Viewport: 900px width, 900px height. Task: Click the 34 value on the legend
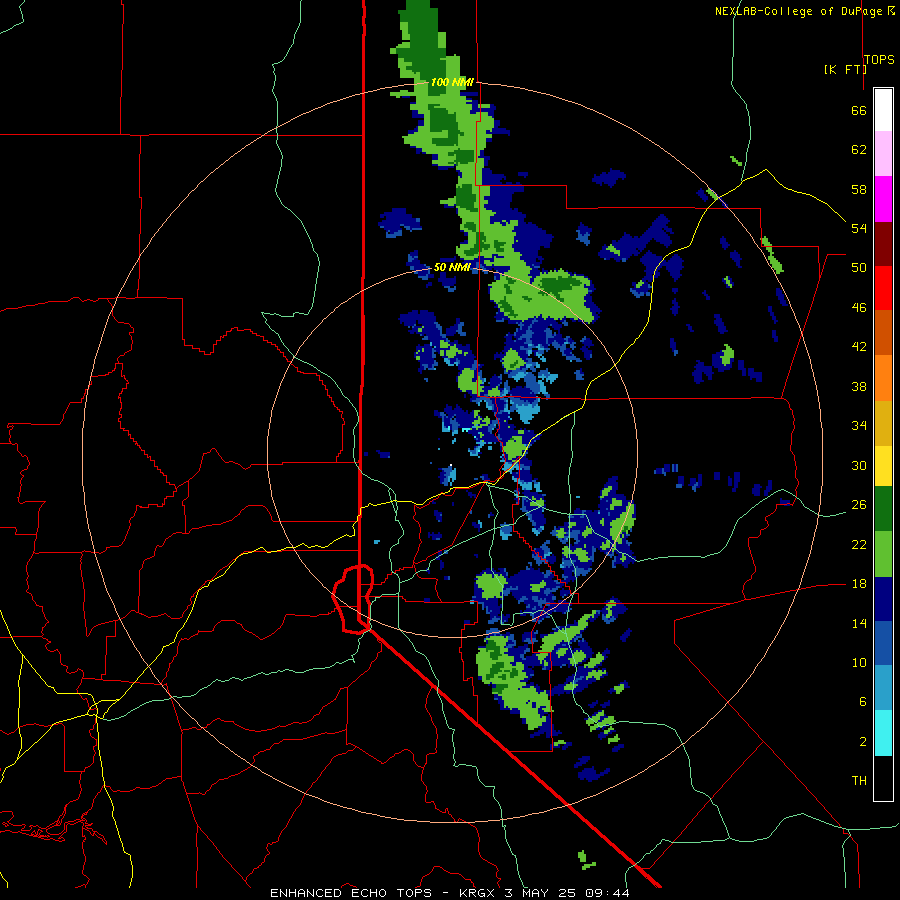pos(859,426)
